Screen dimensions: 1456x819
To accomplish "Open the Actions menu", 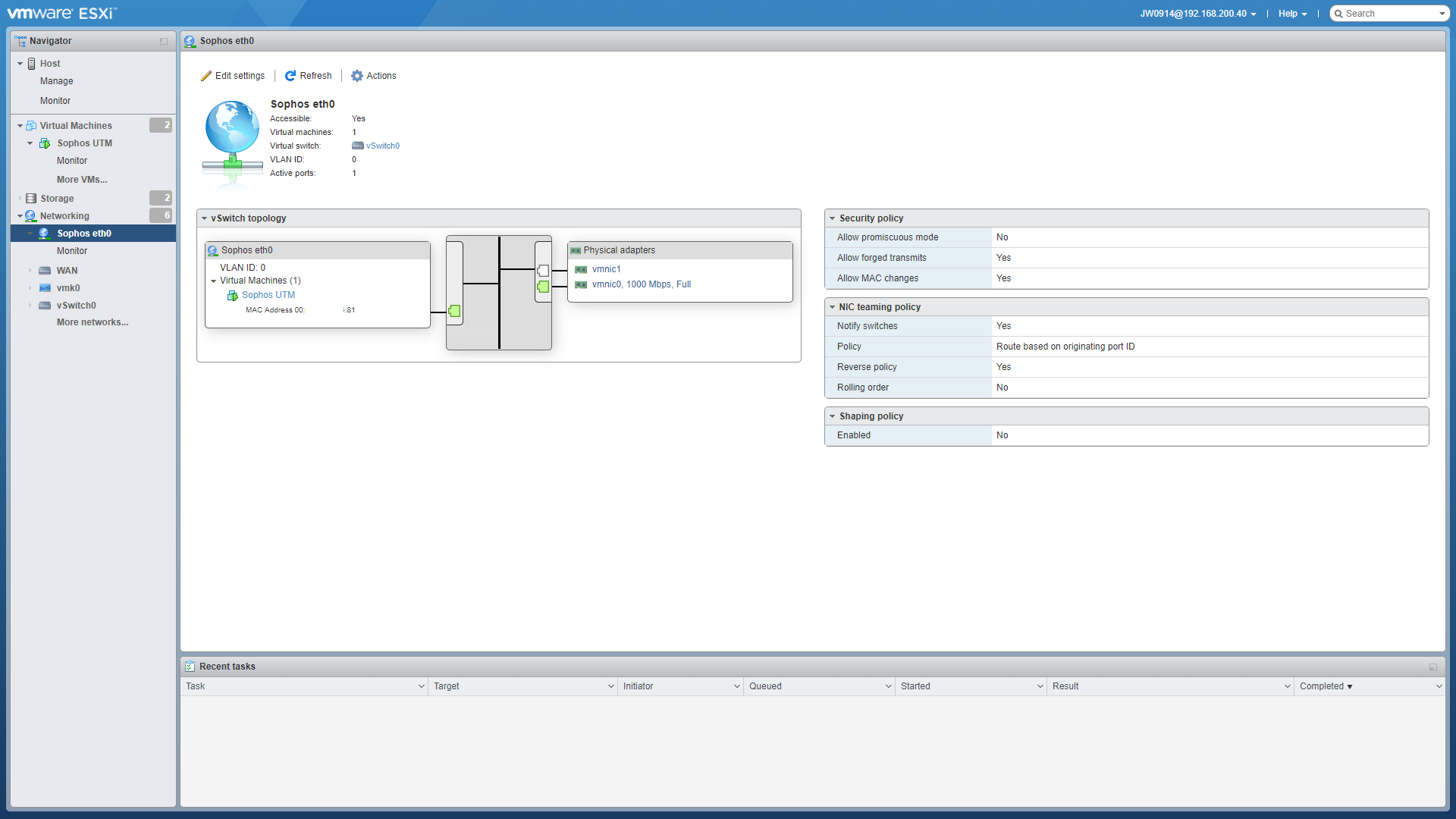I will pos(374,76).
